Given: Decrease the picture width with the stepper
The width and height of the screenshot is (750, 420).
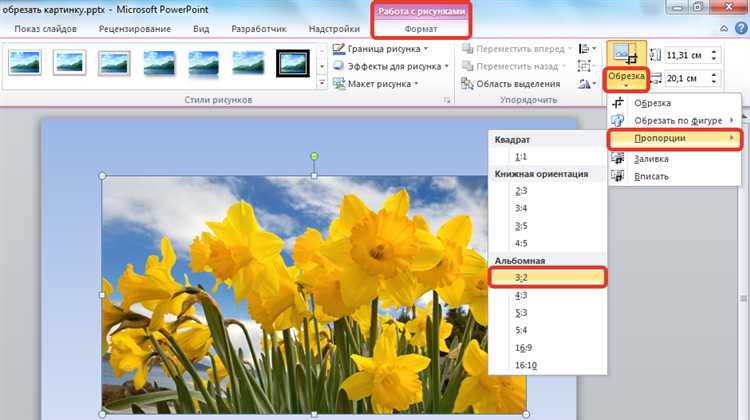Looking at the screenshot, I should click(x=714, y=82).
